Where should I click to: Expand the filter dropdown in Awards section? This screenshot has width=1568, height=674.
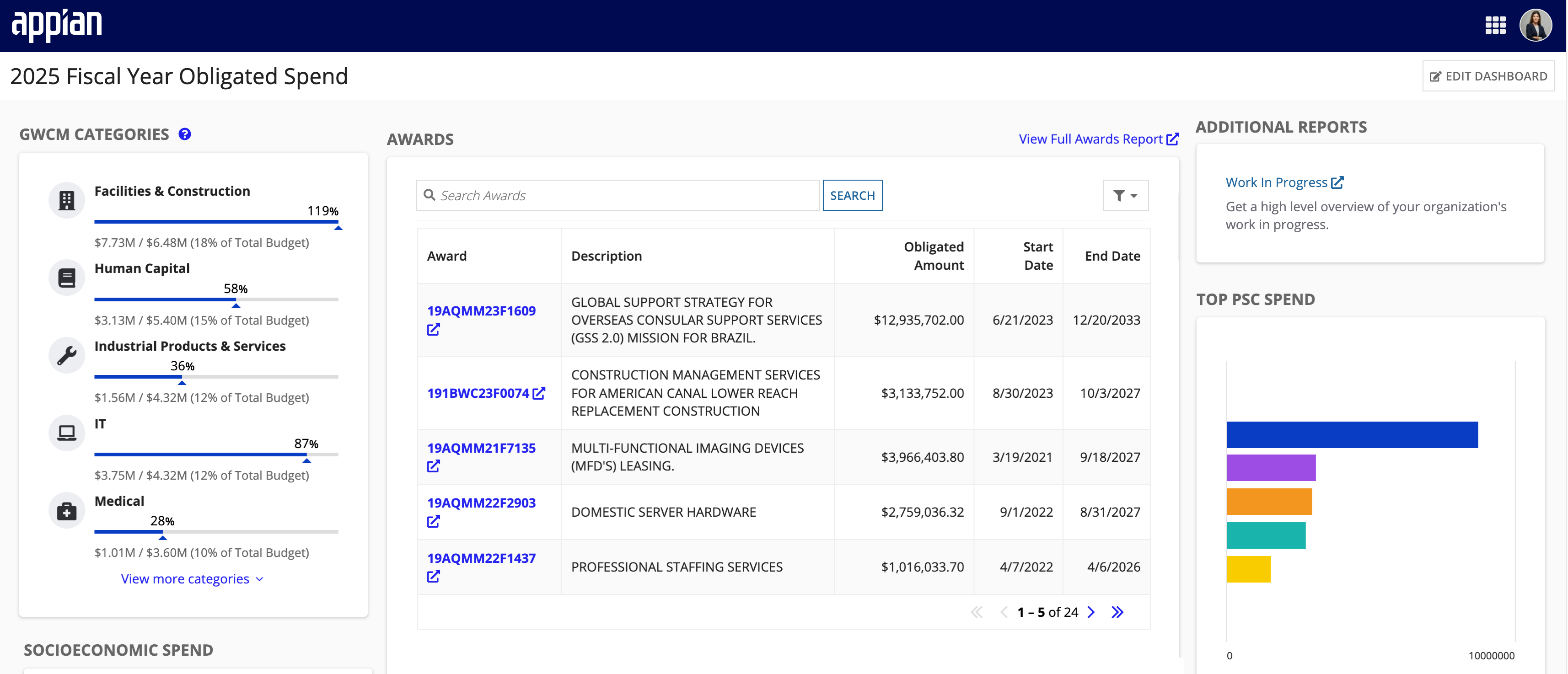click(x=1125, y=195)
